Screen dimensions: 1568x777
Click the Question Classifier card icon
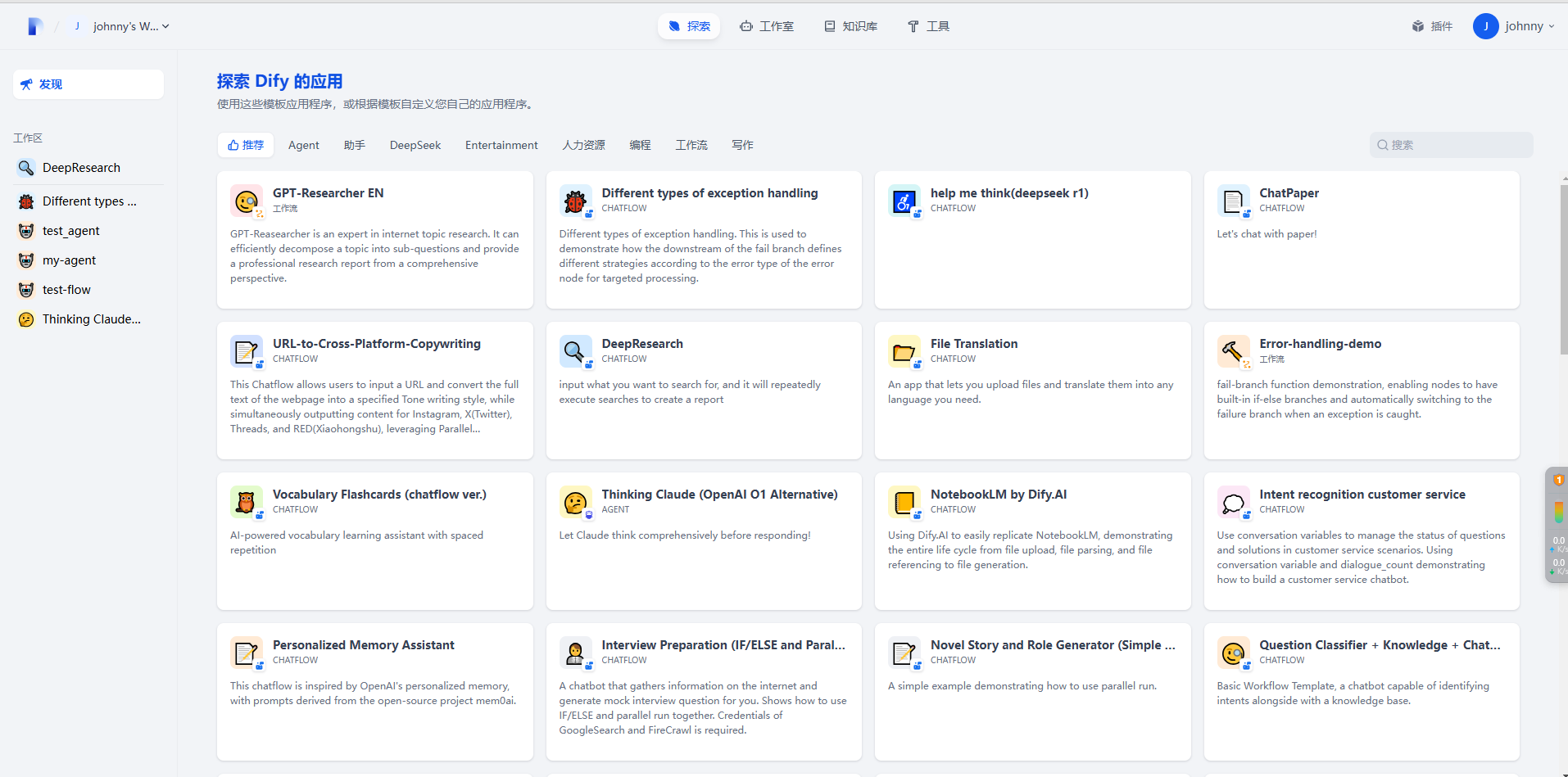click(x=1234, y=653)
